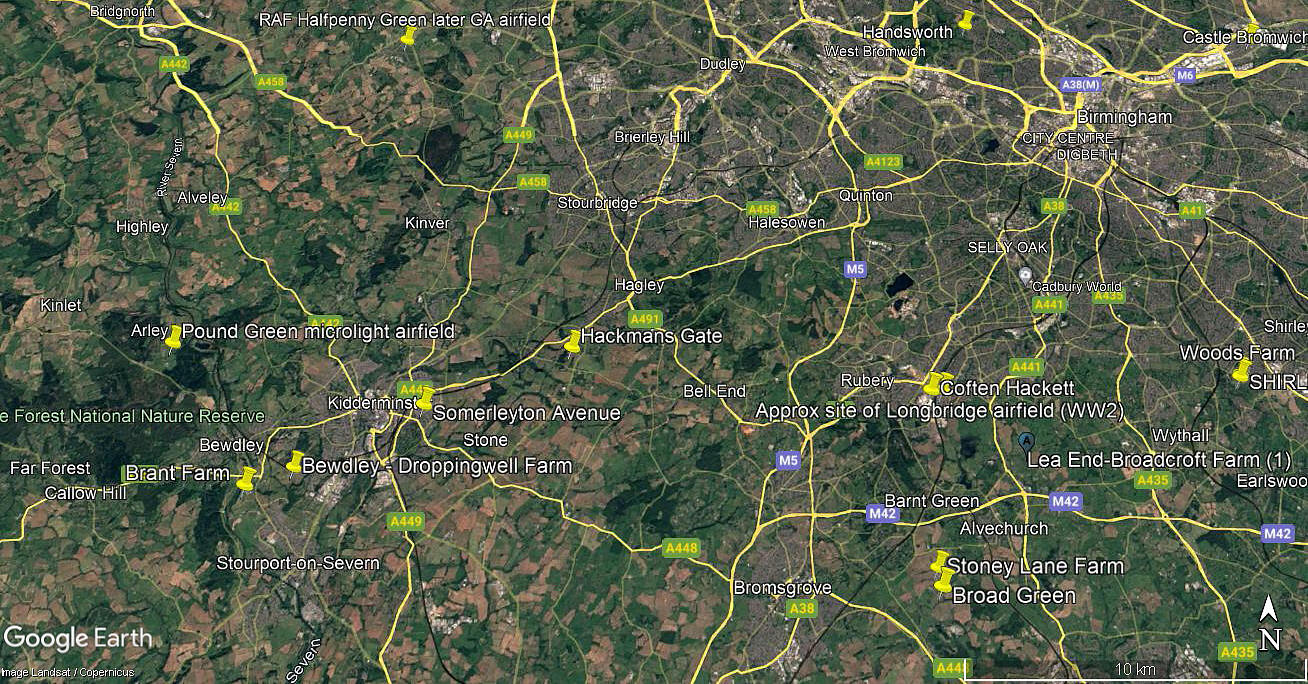Select the Pound Green microlight airfield pin
This screenshot has width=1308, height=684.
[x=174, y=338]
